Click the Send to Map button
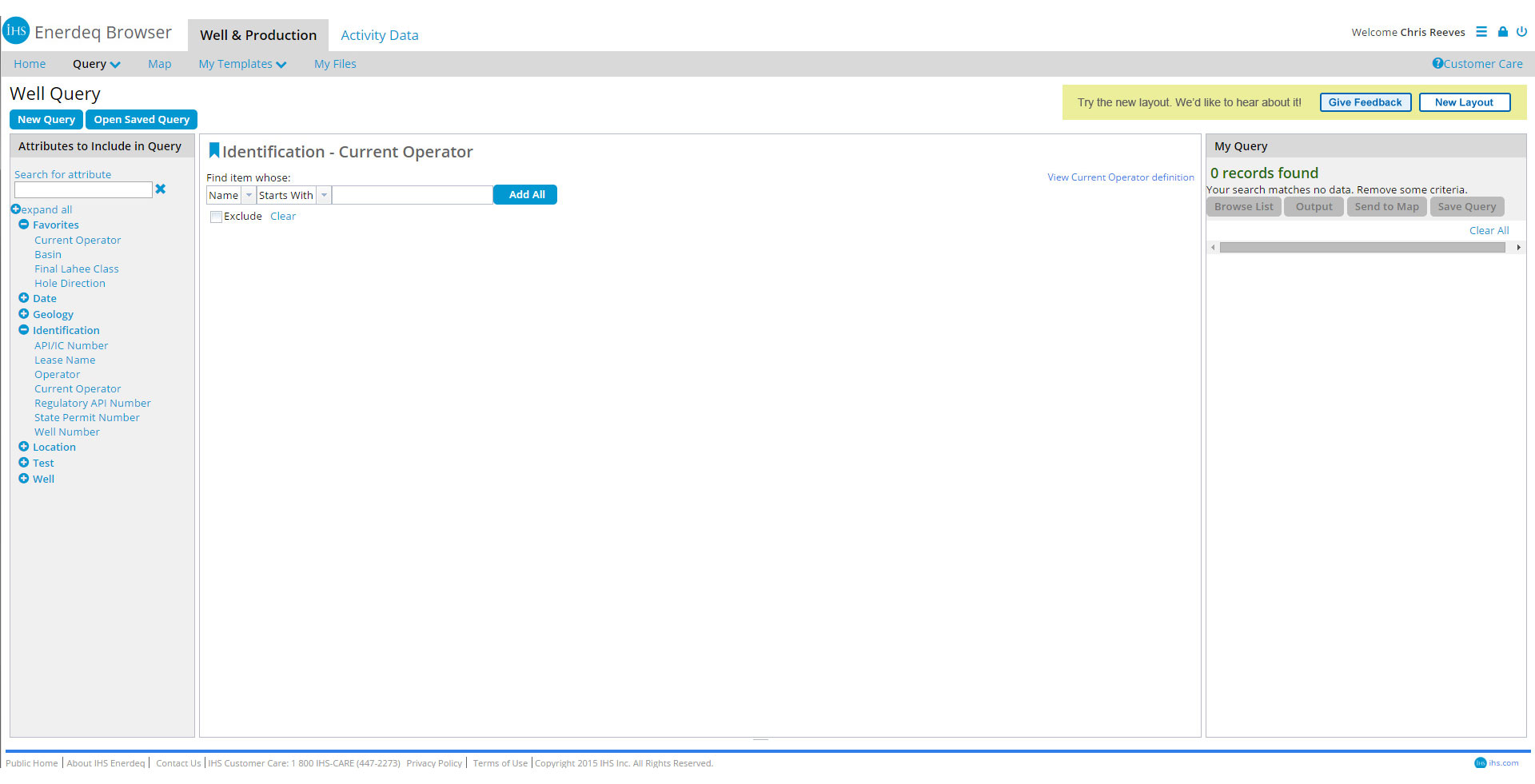The image size is (1535, 784). pos(1387,206)
